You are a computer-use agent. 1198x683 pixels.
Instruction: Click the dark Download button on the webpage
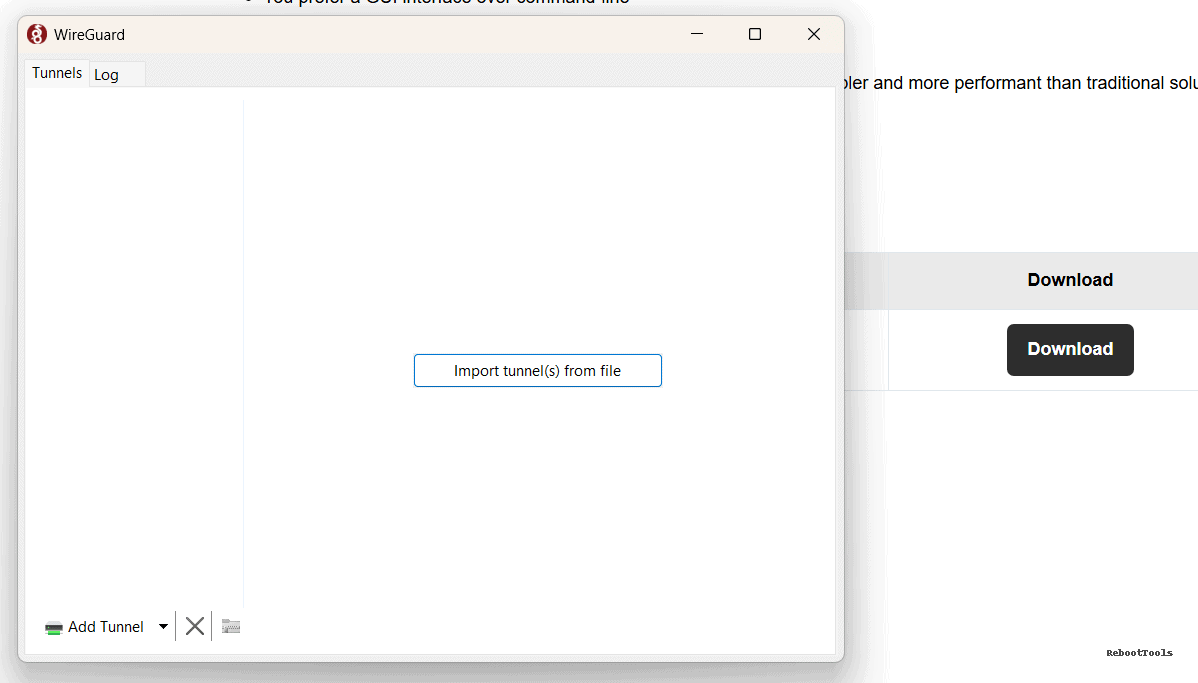1070,349
